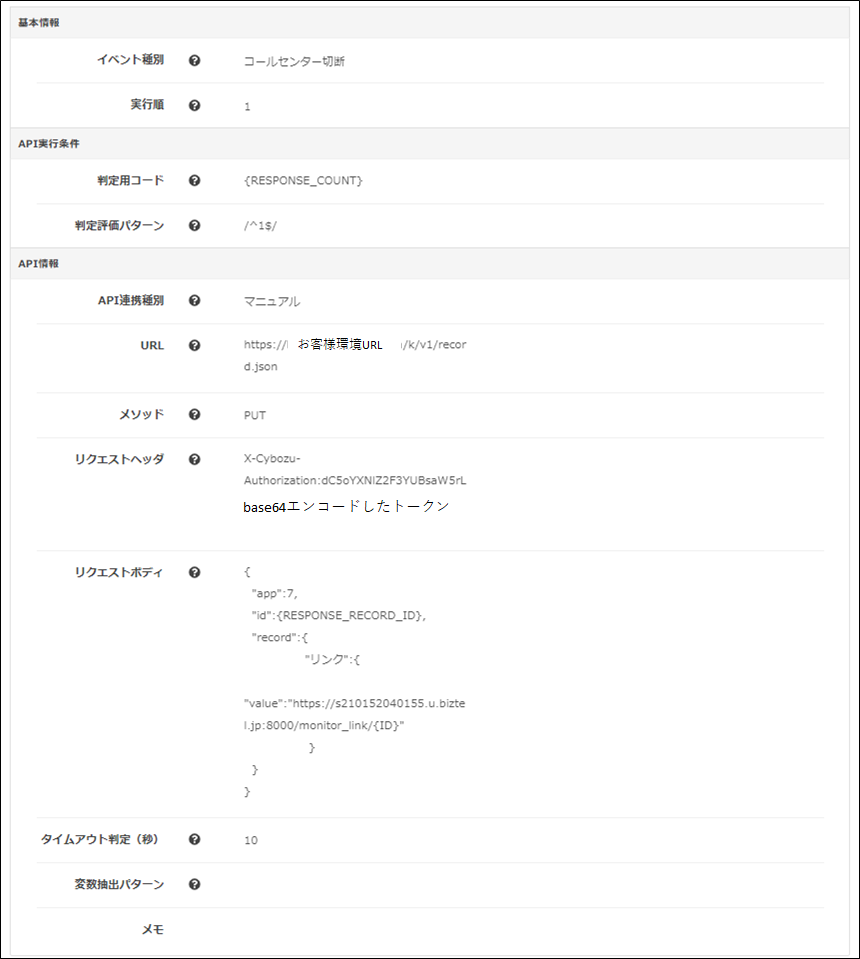Click help icon next to タイムアウト判定（秒）
This screenshot has height=959, width=860.
click(195, 839)
